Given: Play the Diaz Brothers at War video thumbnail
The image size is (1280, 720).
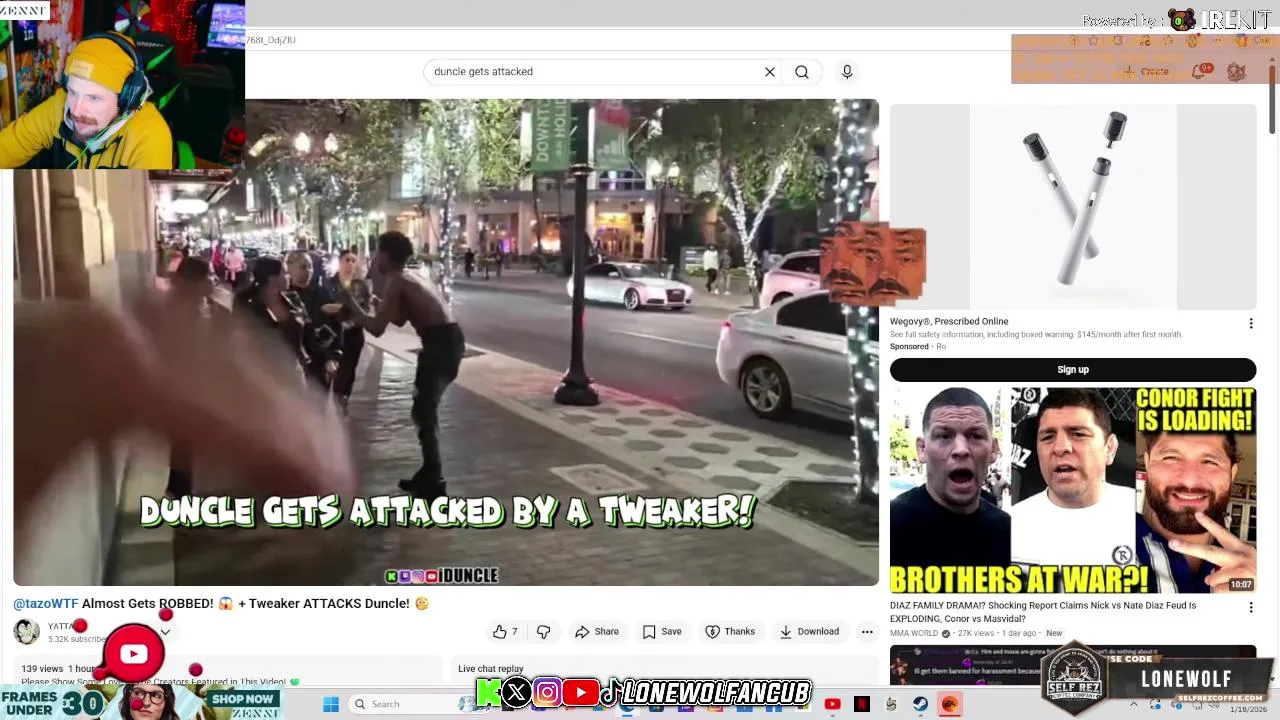Looking at the screenshot, I should pyautogui.click(x=1073, y=490).
